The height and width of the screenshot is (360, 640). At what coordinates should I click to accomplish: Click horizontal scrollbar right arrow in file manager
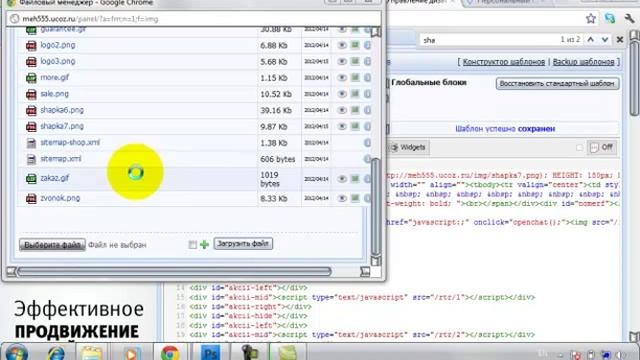365,271
